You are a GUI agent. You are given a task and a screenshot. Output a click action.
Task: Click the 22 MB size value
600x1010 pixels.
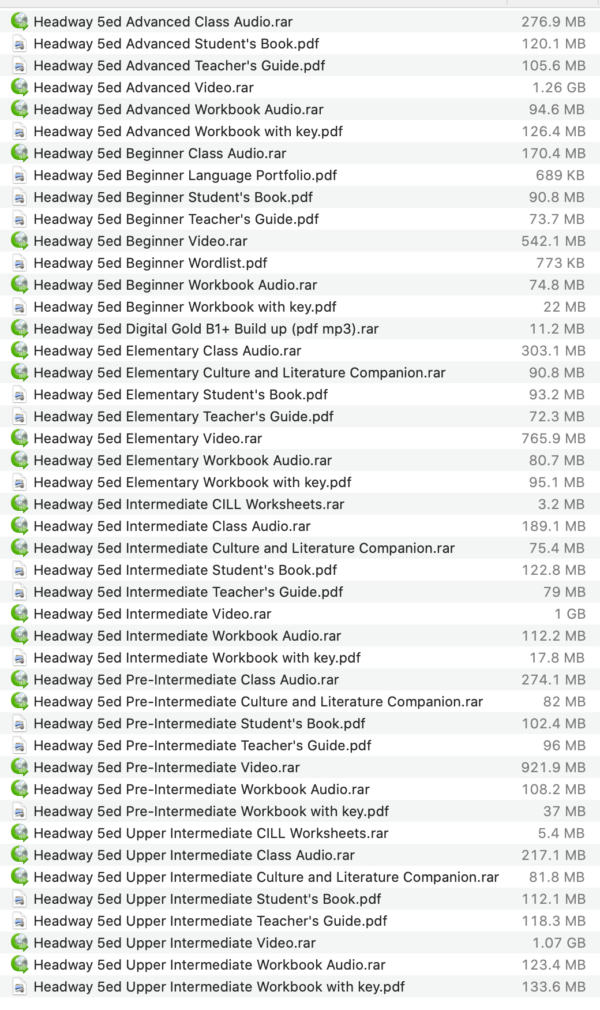(564, 307)
